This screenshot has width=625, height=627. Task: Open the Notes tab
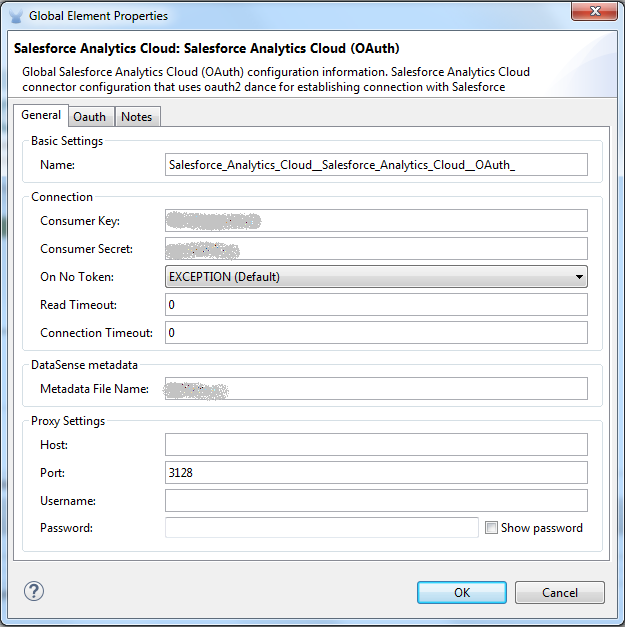pos(137,117)
